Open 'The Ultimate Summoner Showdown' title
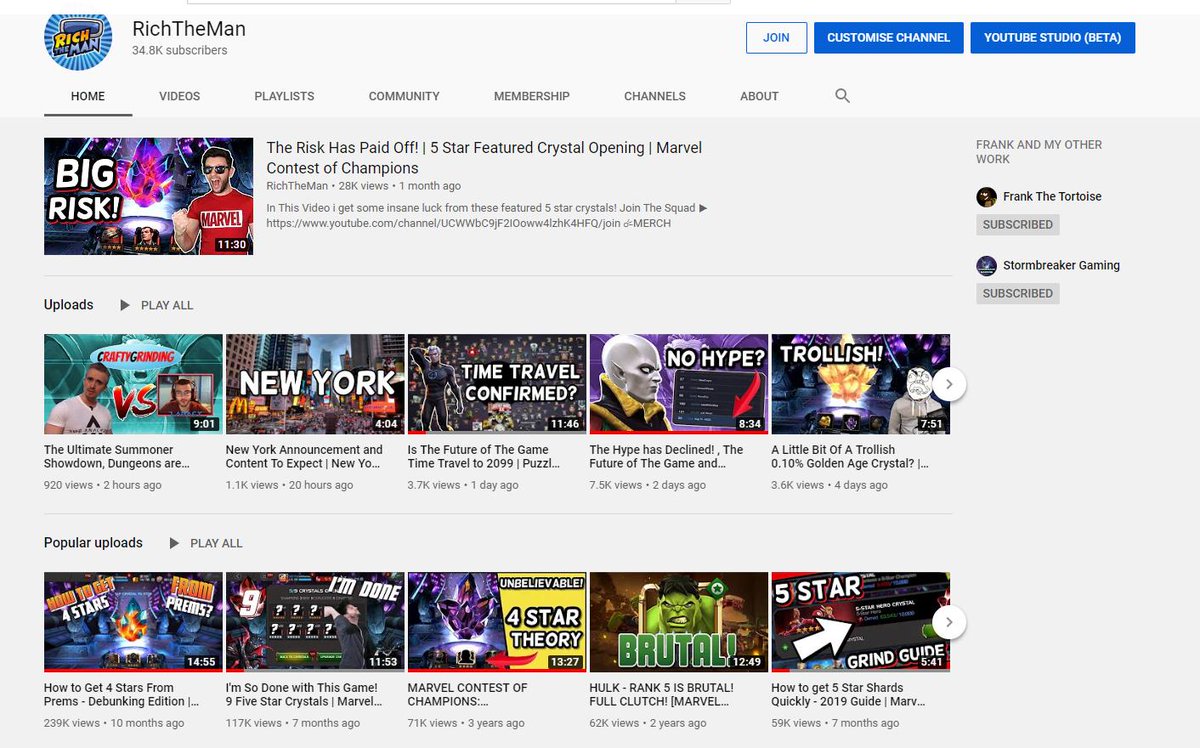1200x748 pixels. point(116,457)
